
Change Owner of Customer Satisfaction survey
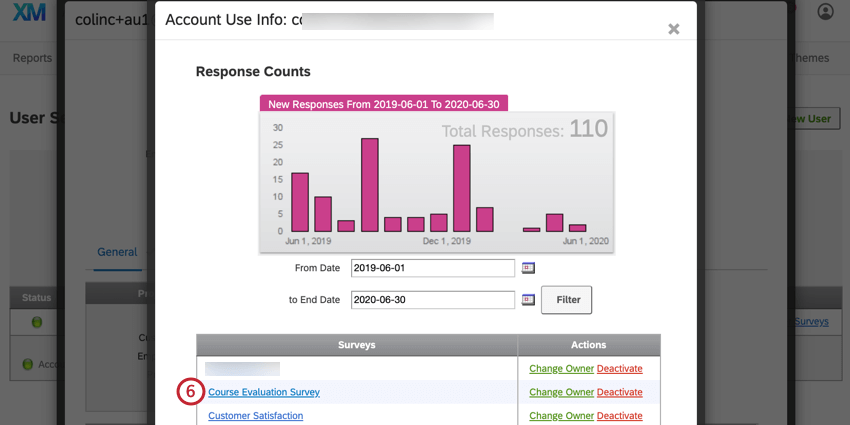click(x=561, y=415)
